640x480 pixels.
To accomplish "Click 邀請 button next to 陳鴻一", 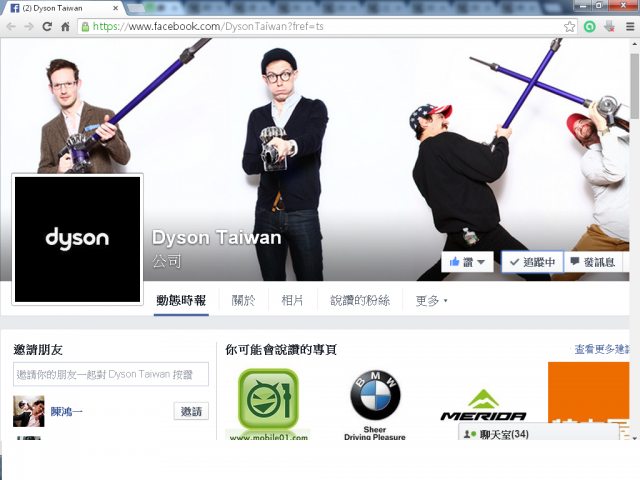I will click(x=191, y=411).
